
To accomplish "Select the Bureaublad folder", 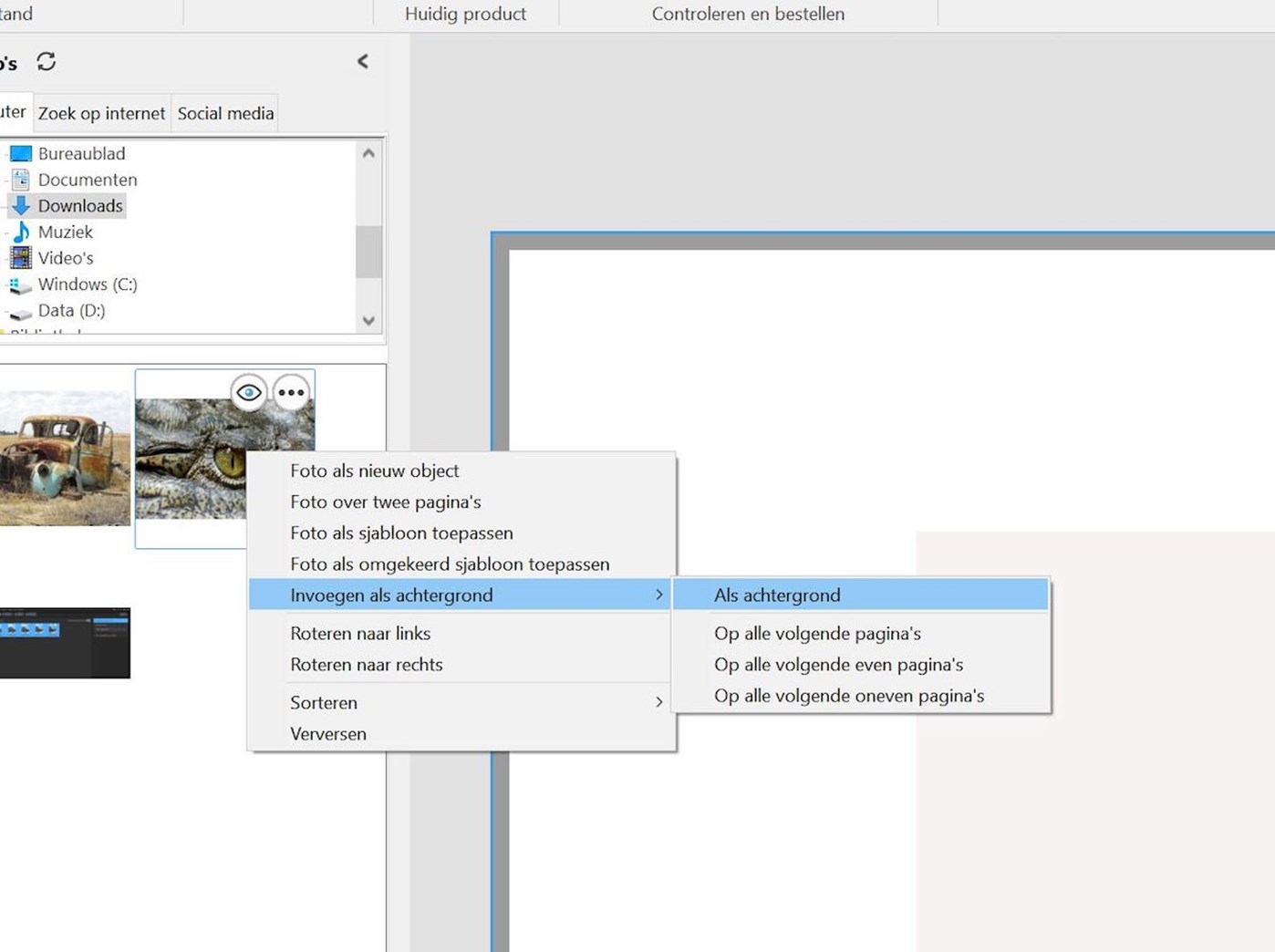I will [81, 153].
